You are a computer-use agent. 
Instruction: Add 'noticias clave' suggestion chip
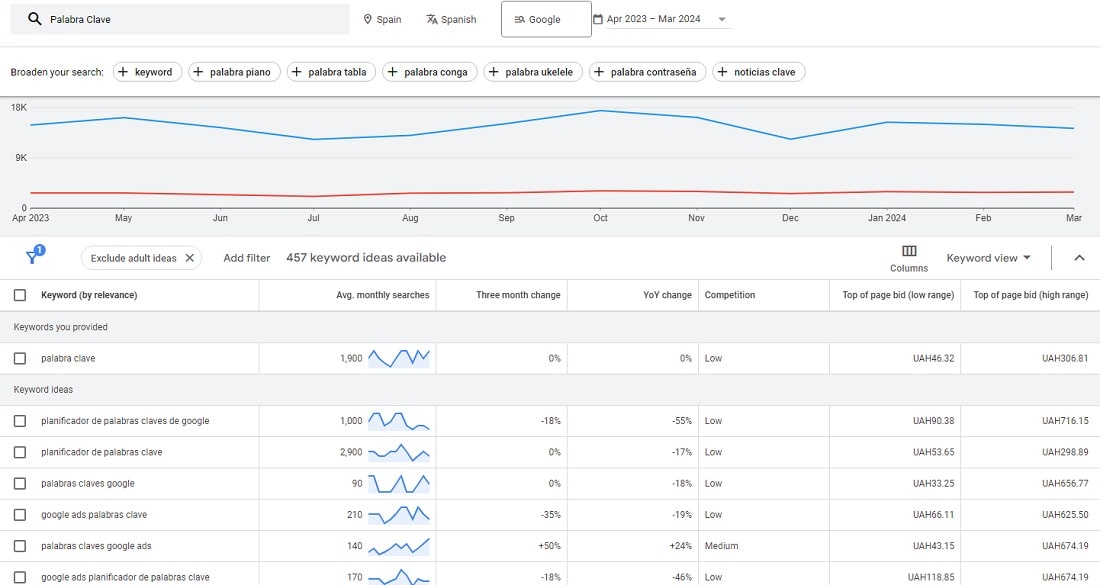758,72
